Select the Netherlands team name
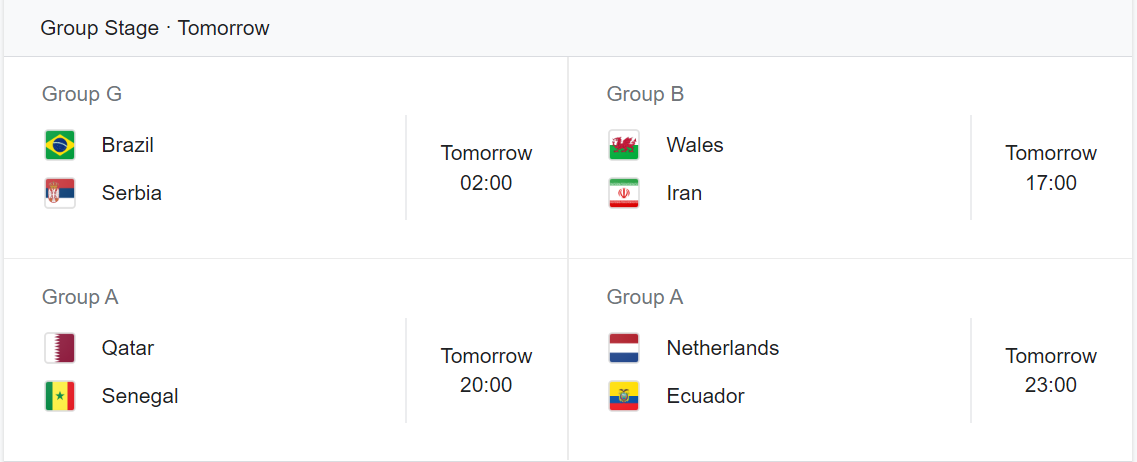Image resolution: width=1137 pixels, height=462 pixels. click(x=722, y=348)
